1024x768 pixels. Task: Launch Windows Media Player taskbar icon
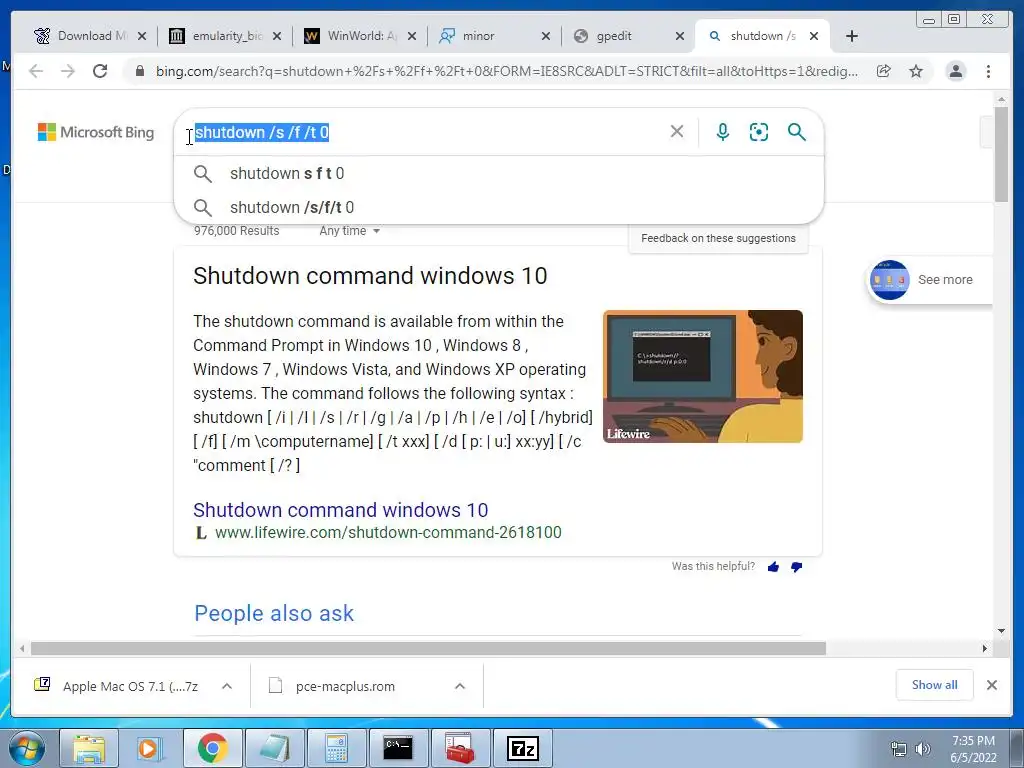[150, 748]
